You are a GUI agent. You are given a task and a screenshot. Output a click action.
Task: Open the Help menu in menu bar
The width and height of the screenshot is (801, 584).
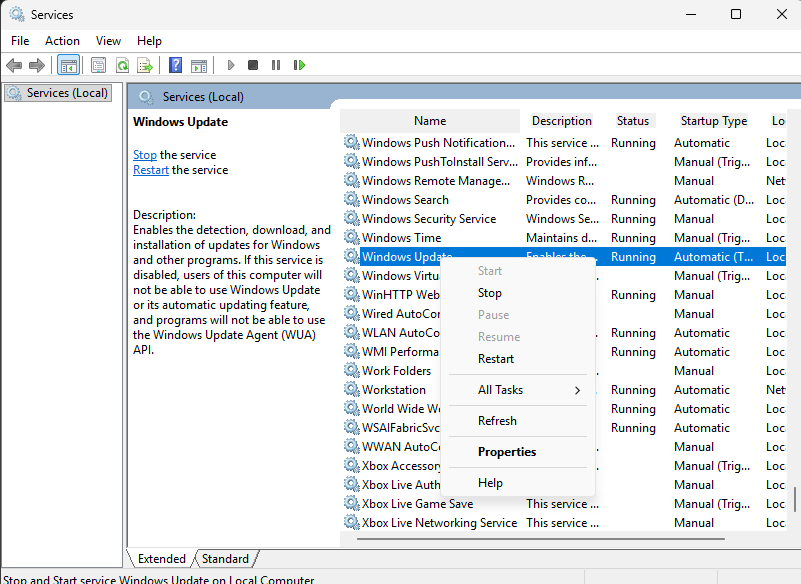pyautogui.click(x=149, y=41)
